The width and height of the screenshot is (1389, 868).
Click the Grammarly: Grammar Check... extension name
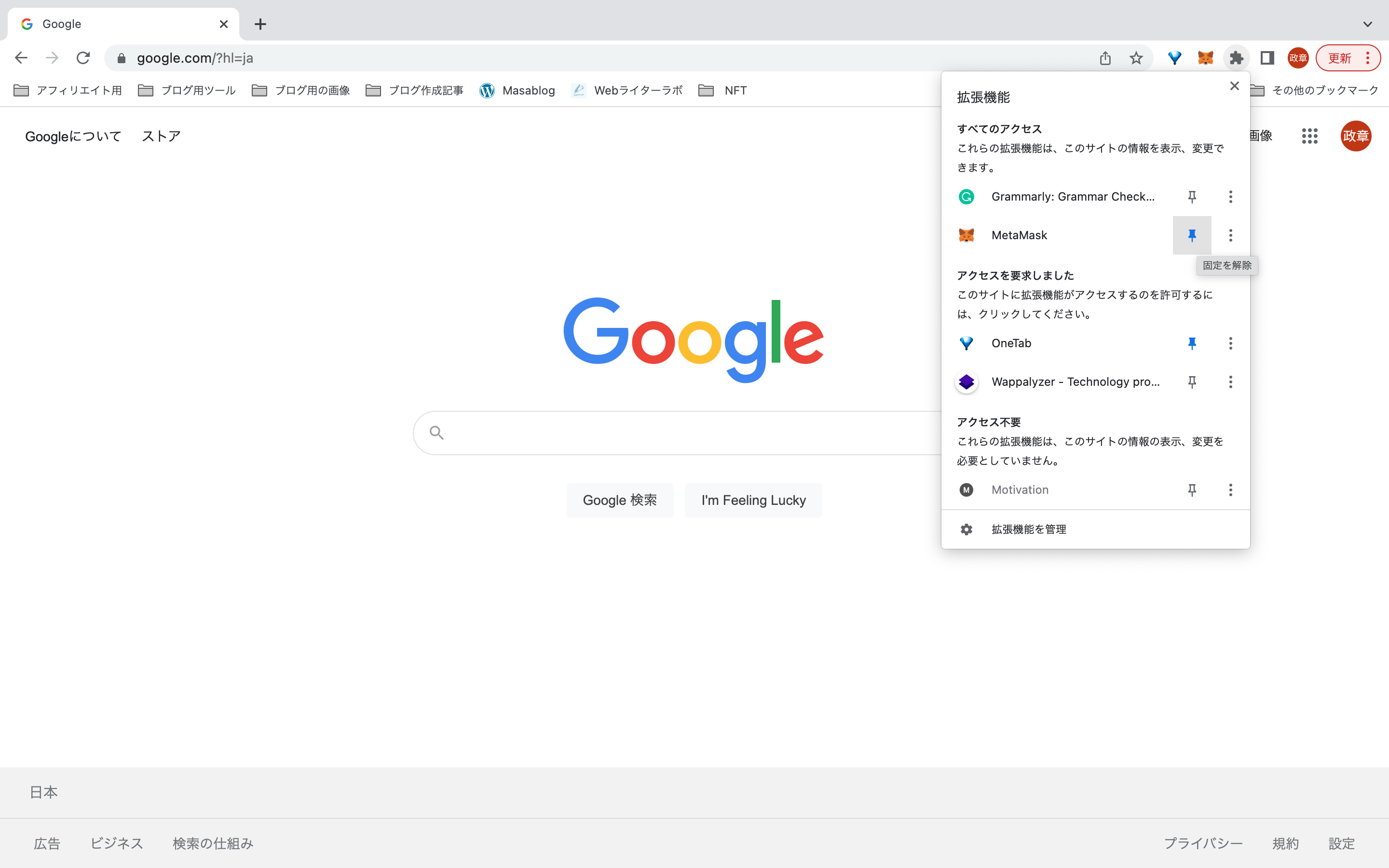[x=1073, y=197]
